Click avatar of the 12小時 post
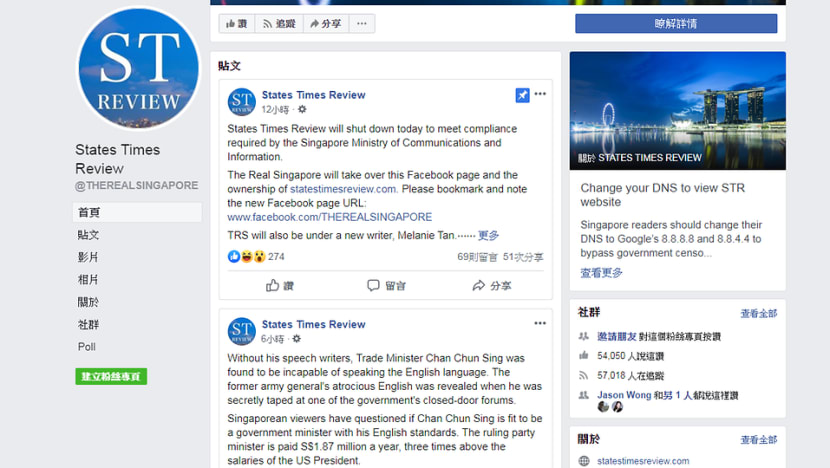Image resolution: width=830 pixels, height=468 pixels. (x=242, y=102)
